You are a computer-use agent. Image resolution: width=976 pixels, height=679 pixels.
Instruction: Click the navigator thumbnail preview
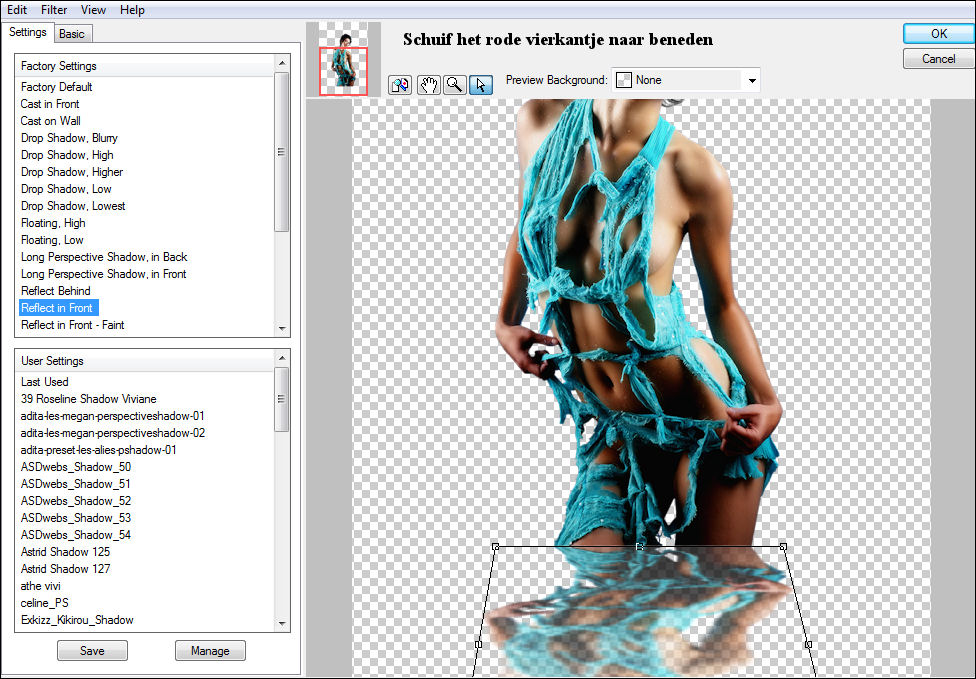pyautogui.click(x=343, y=60)
